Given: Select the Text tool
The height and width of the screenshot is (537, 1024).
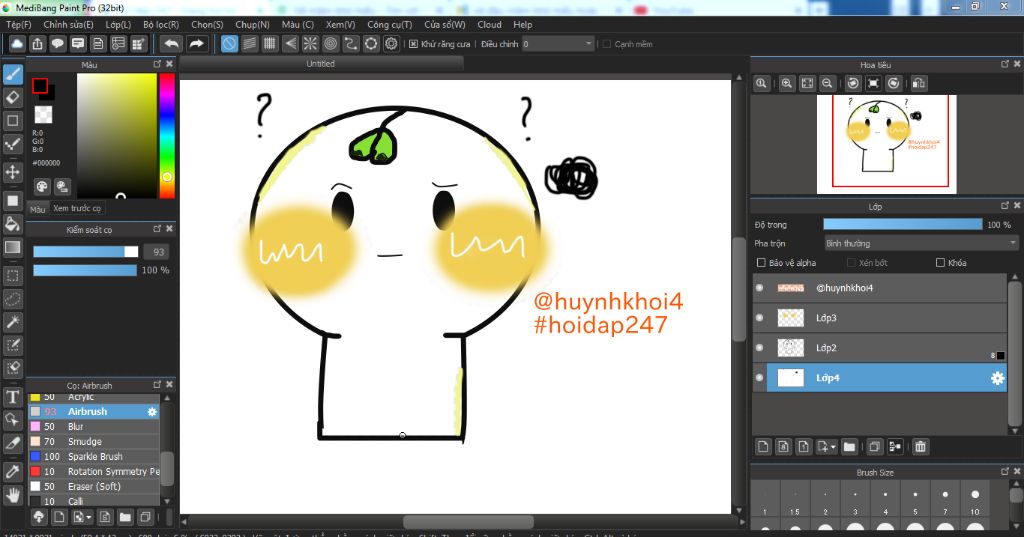Looking at the screenshot, I should coord(12,397).
